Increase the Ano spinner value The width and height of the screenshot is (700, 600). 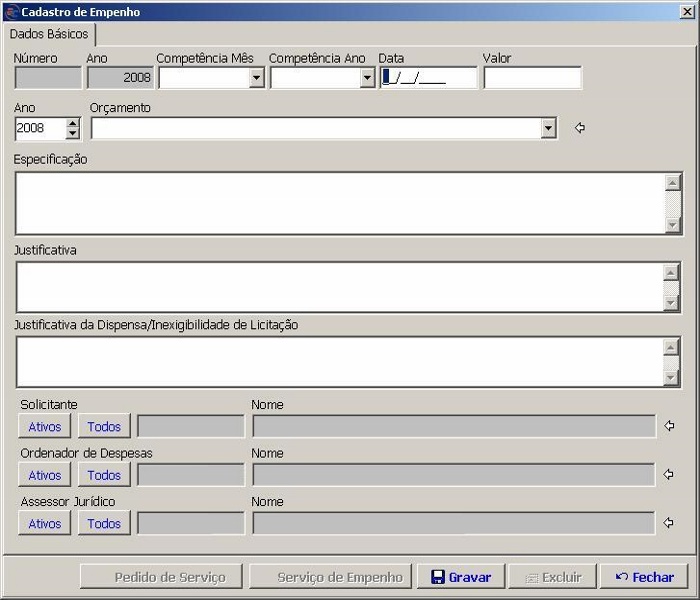[x=72, y=123]
